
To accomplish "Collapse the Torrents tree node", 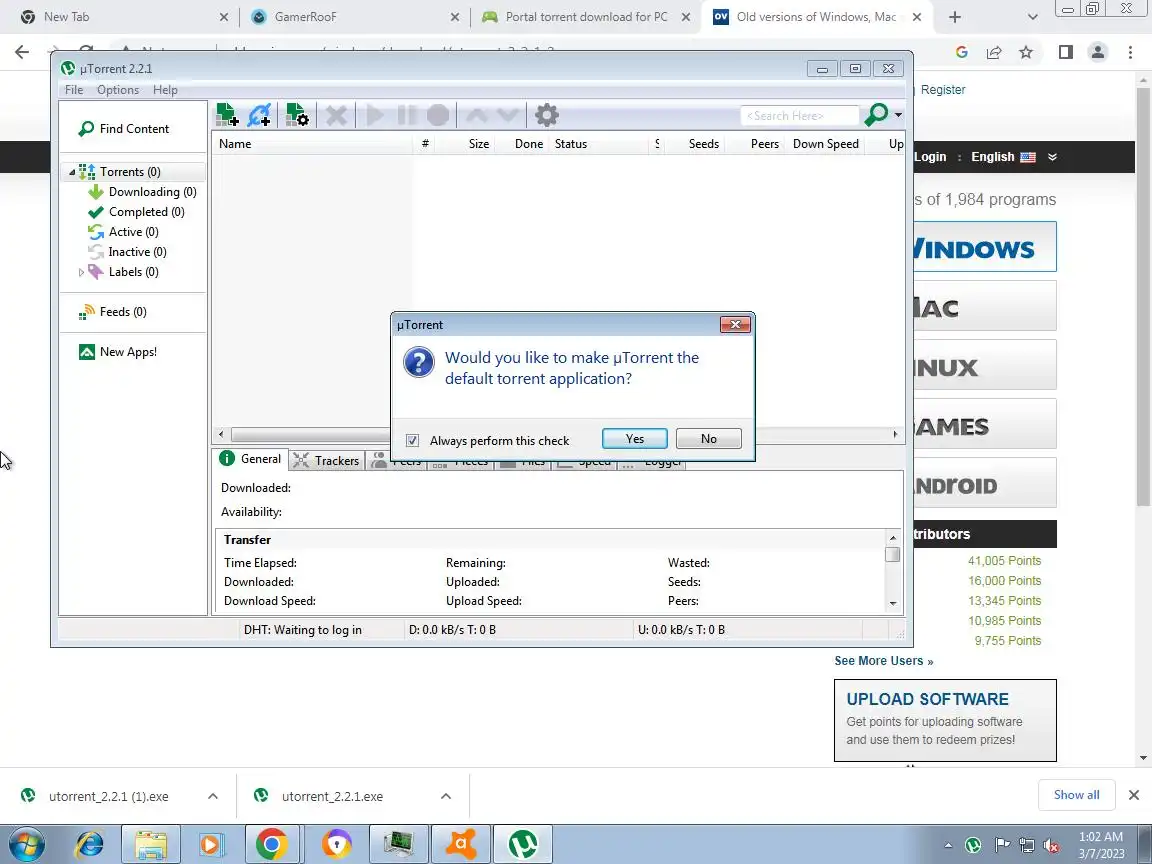I will tap(72, 172).
